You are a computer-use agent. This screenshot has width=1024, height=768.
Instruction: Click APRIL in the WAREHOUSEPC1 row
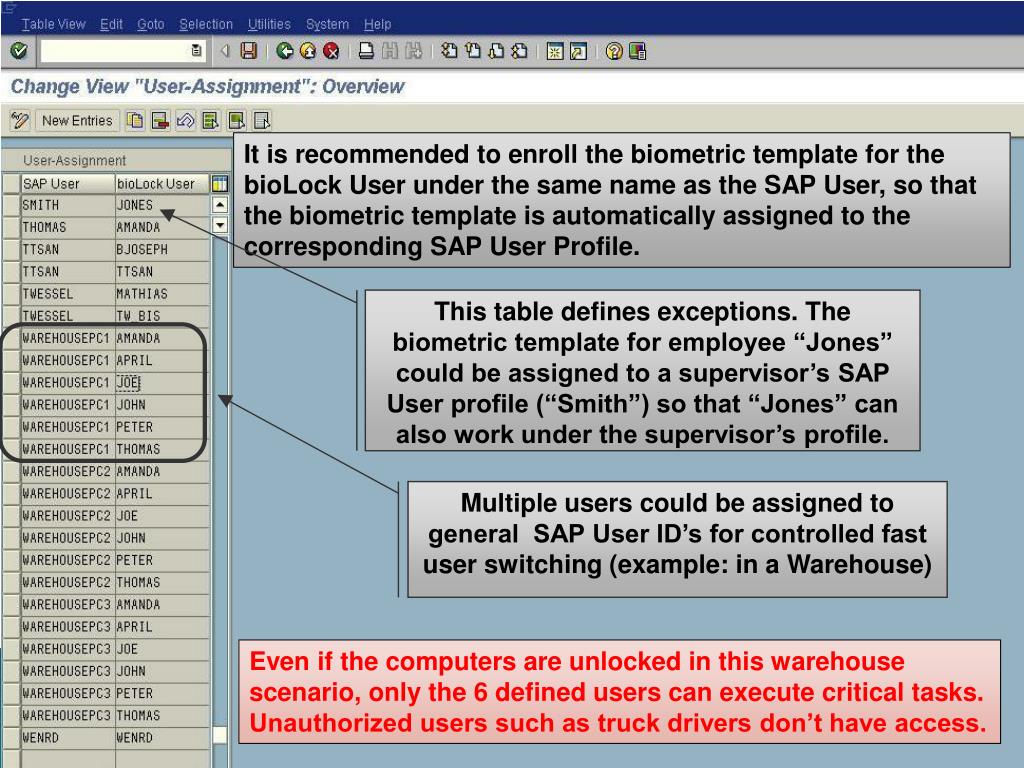click(162, 360)
